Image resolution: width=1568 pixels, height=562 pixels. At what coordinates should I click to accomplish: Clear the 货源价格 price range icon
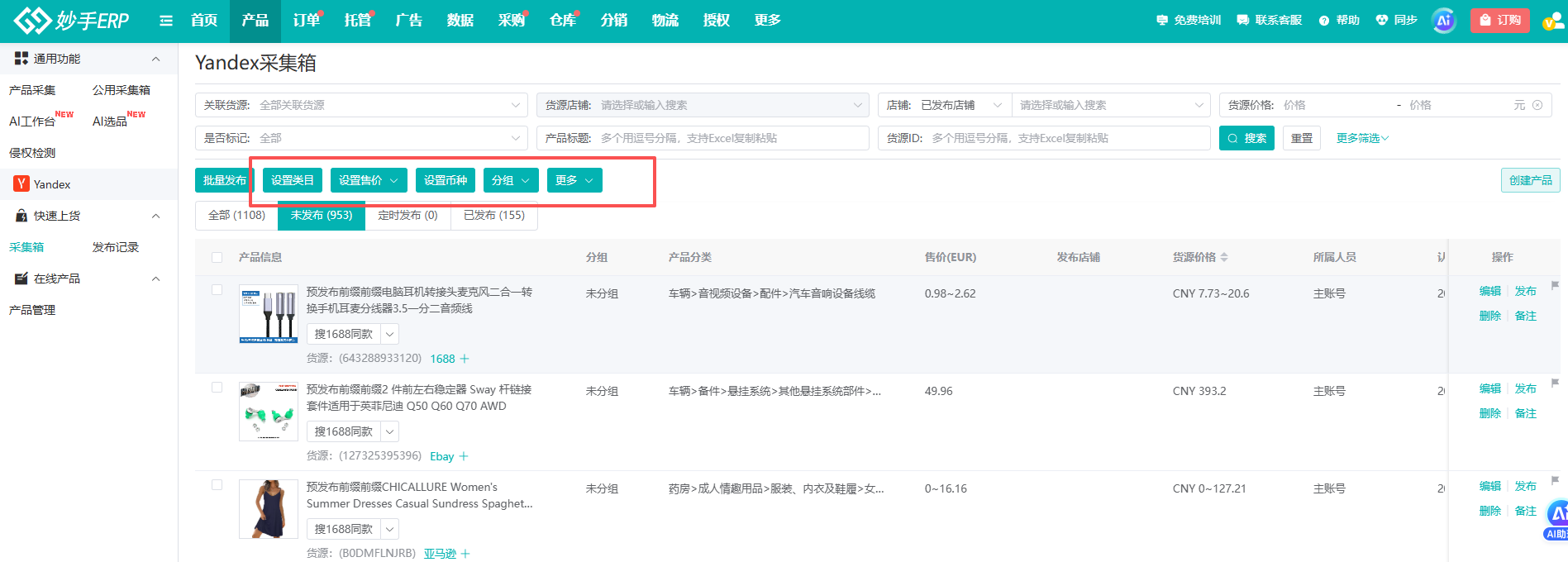pos(1537,105)
